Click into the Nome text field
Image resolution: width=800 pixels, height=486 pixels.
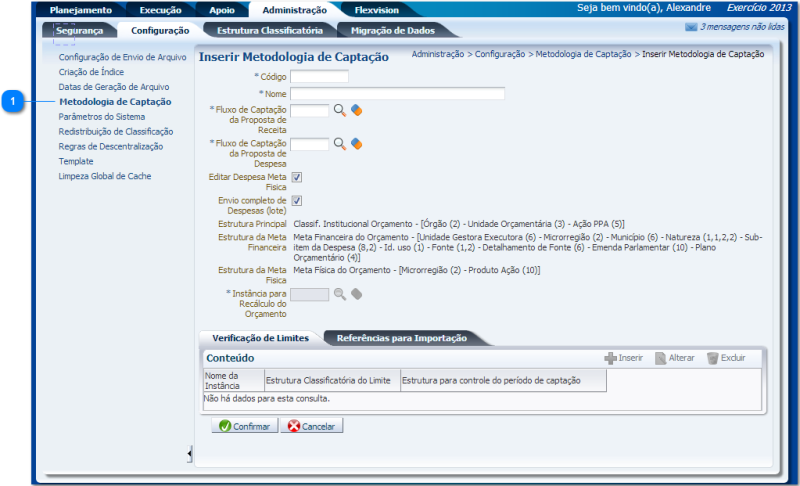coord(397,94)
